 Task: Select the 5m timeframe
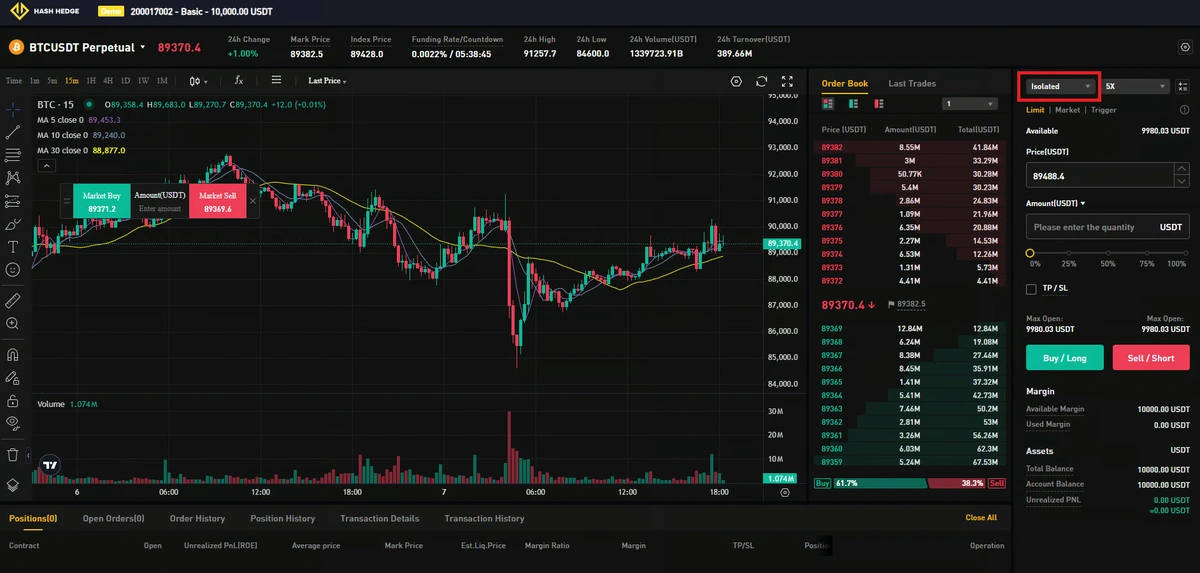[52, 81]
